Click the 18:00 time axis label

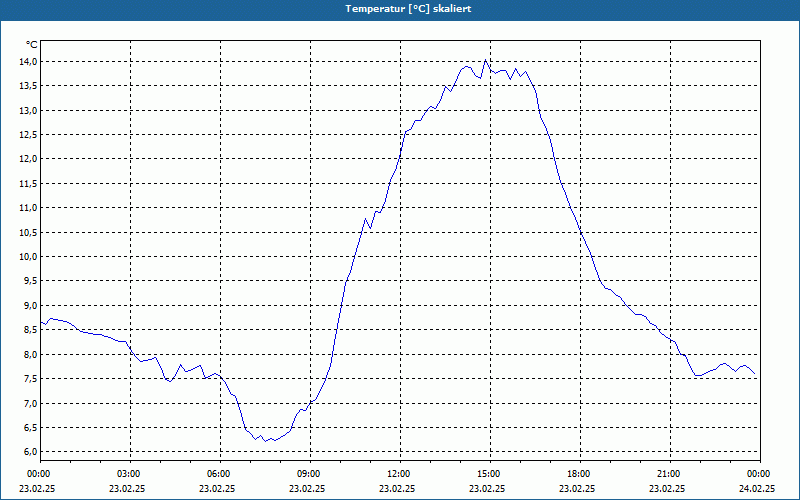click(x=580, y=473)
